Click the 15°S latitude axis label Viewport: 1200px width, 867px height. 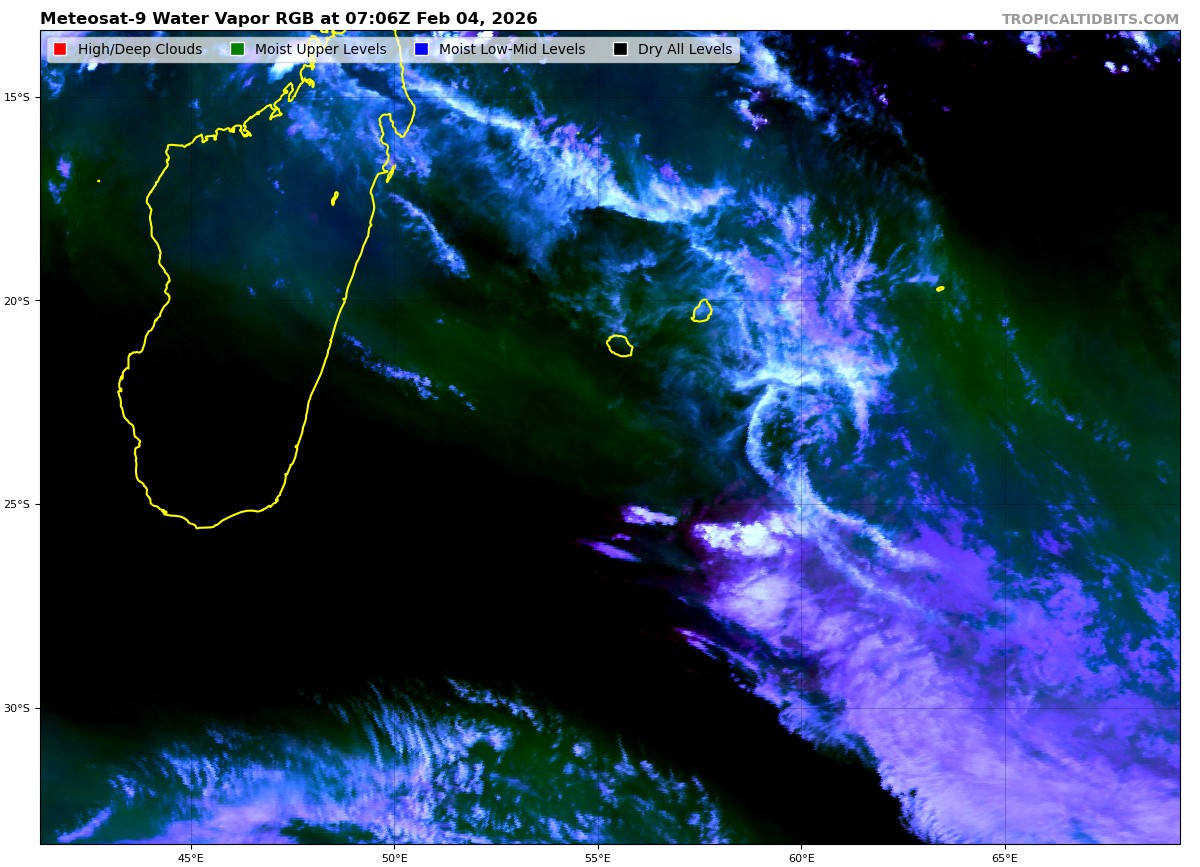tap(16, 97)
